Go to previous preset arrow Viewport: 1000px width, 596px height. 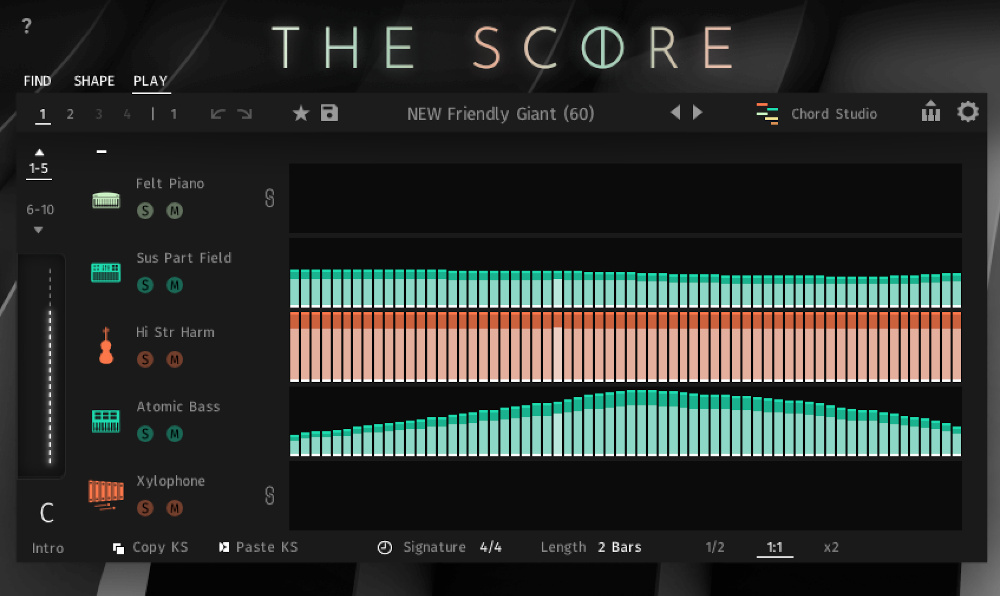click(x=675, y=113)
